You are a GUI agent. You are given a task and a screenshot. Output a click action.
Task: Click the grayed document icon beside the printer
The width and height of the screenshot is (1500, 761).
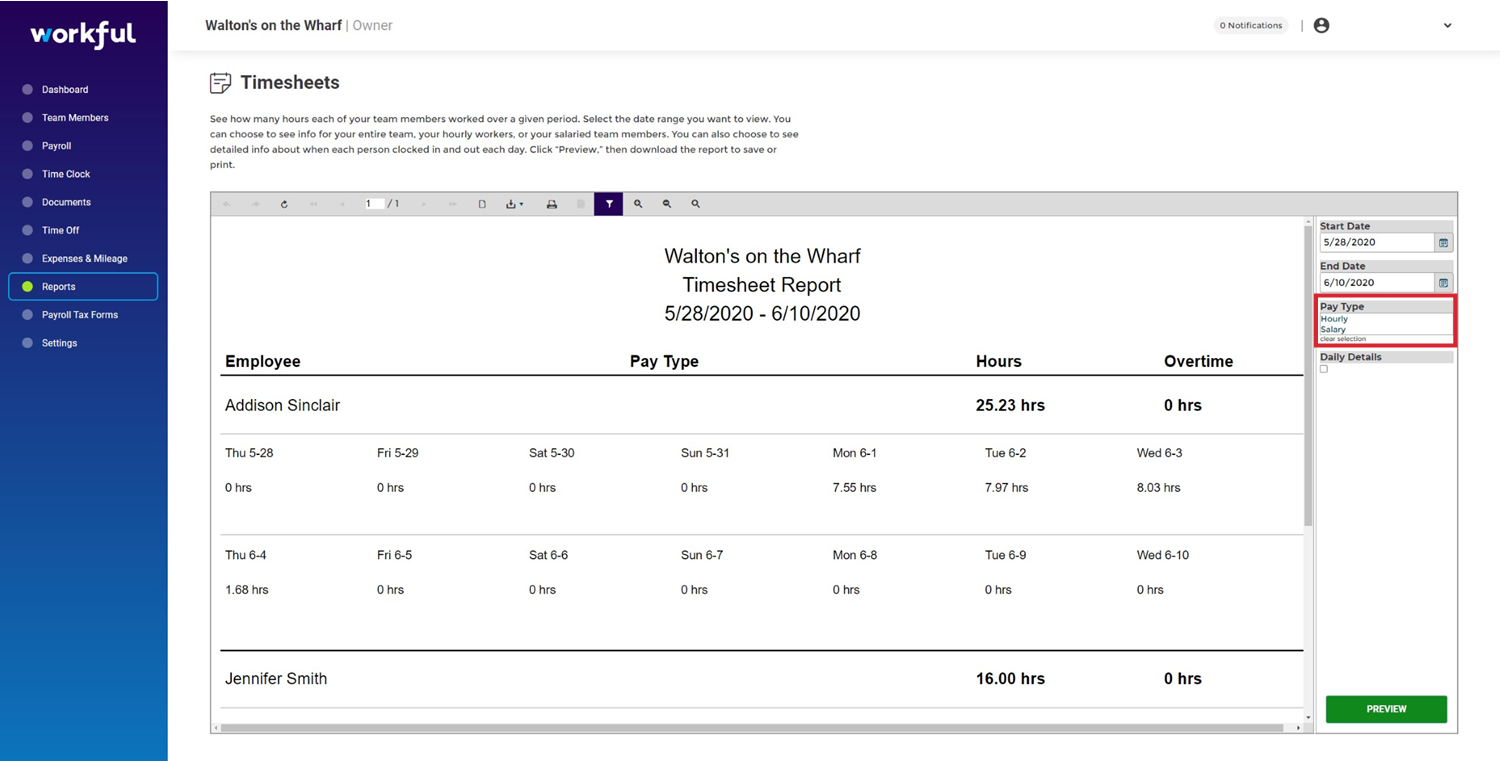[580, 204]
